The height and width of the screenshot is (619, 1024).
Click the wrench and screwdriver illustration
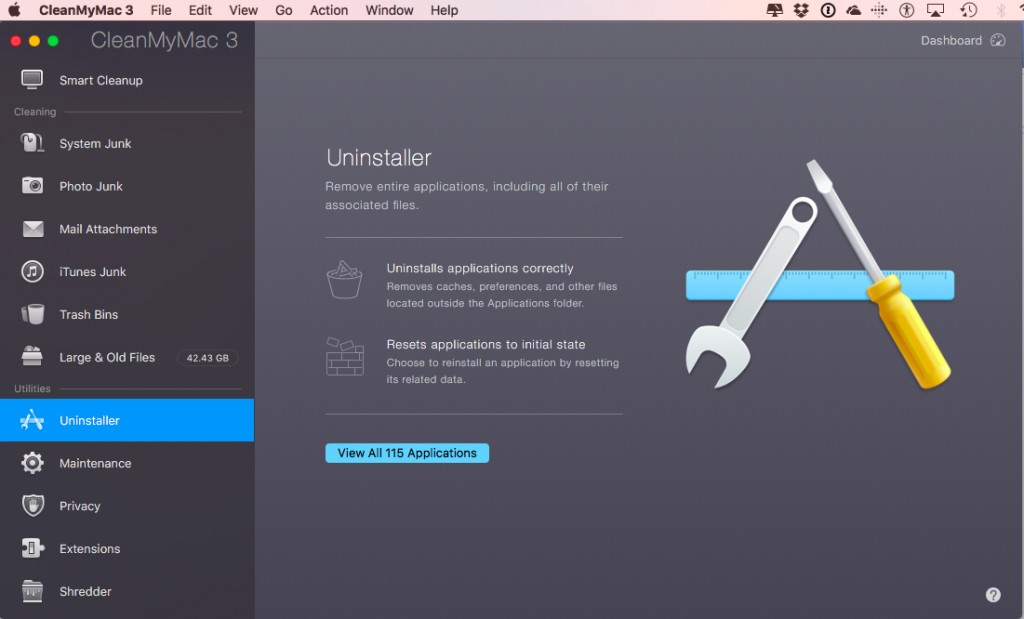(x=819, y=274)
